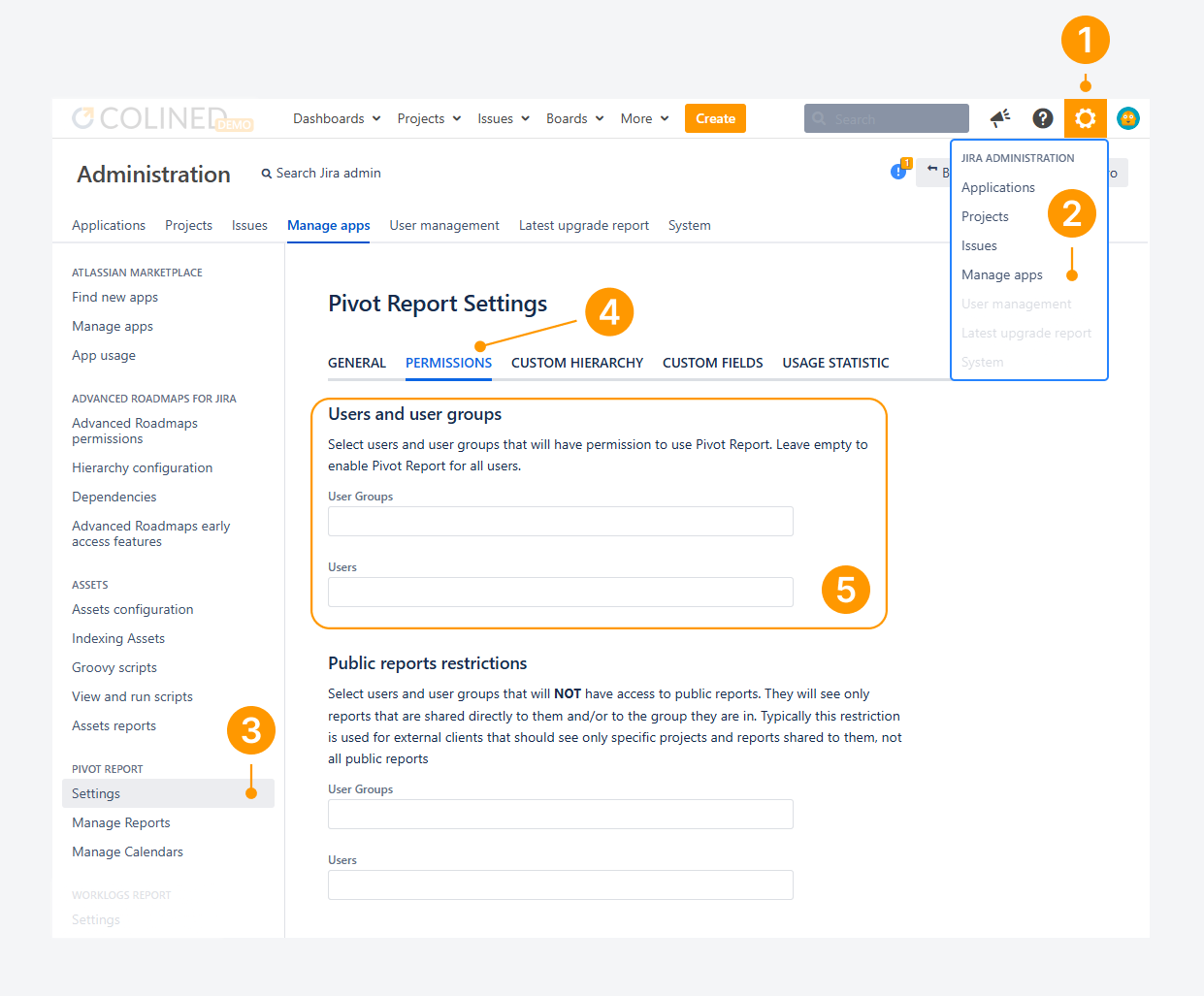
Task: Click Users field under Public reports restrictions
Action: (x=561, y=884)
